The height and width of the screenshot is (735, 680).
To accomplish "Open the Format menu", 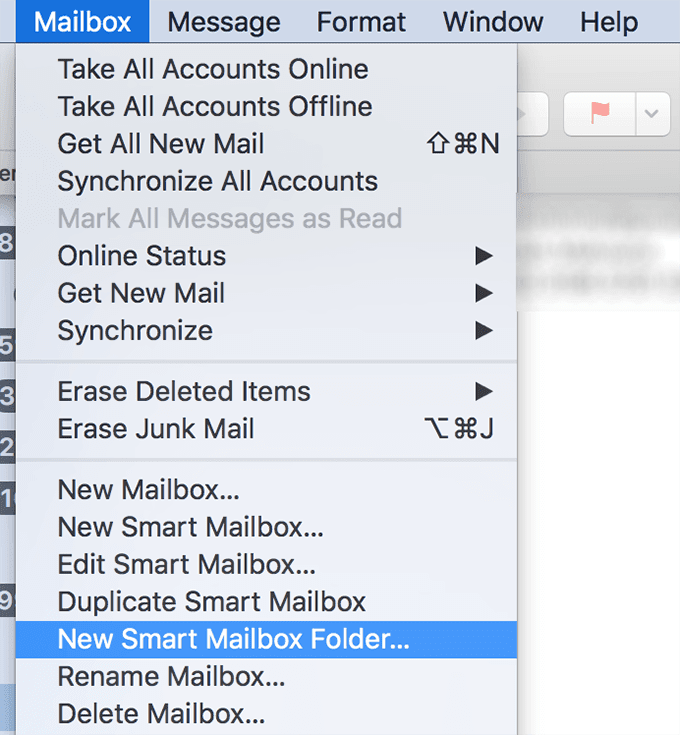I will coord(361,22).
